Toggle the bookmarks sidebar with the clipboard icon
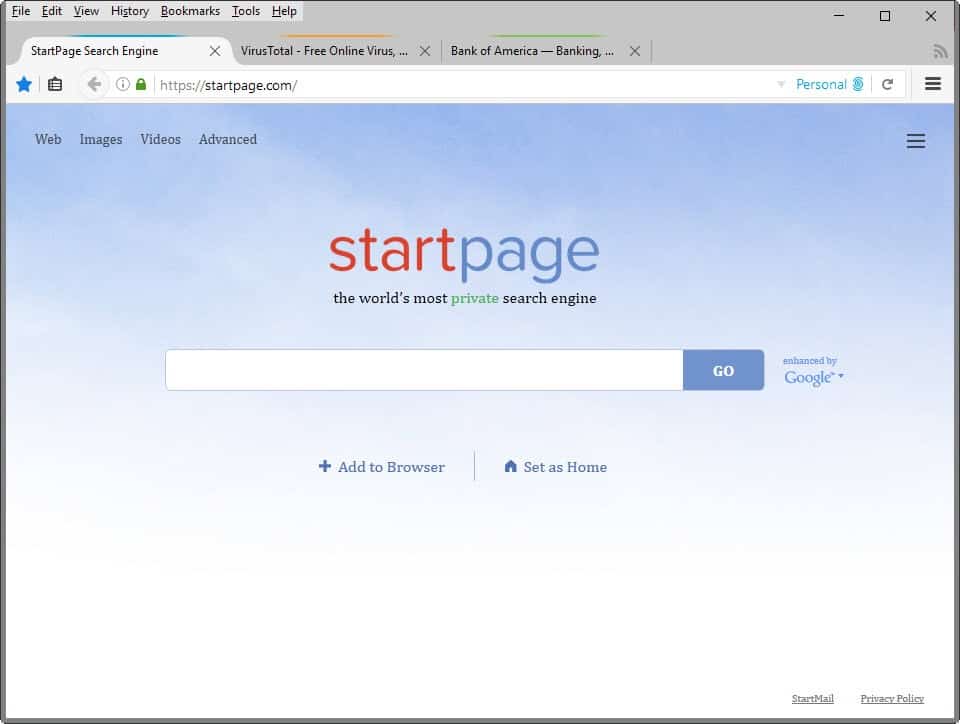This screenshot has height=724, width=960. [x=55, y=84]
